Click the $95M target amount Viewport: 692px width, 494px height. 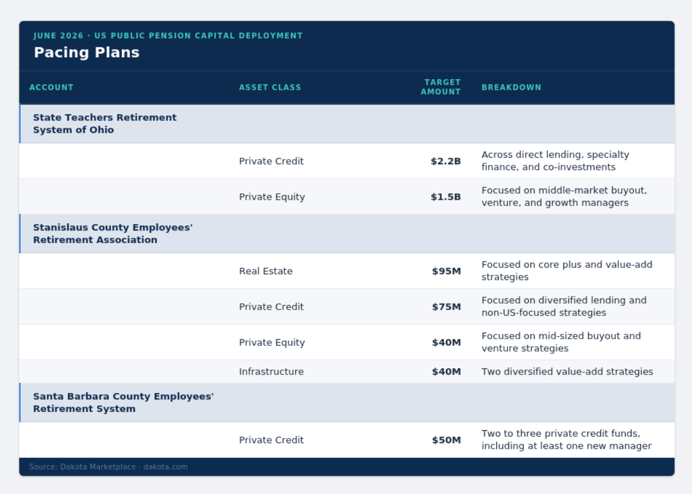point(446,271)
